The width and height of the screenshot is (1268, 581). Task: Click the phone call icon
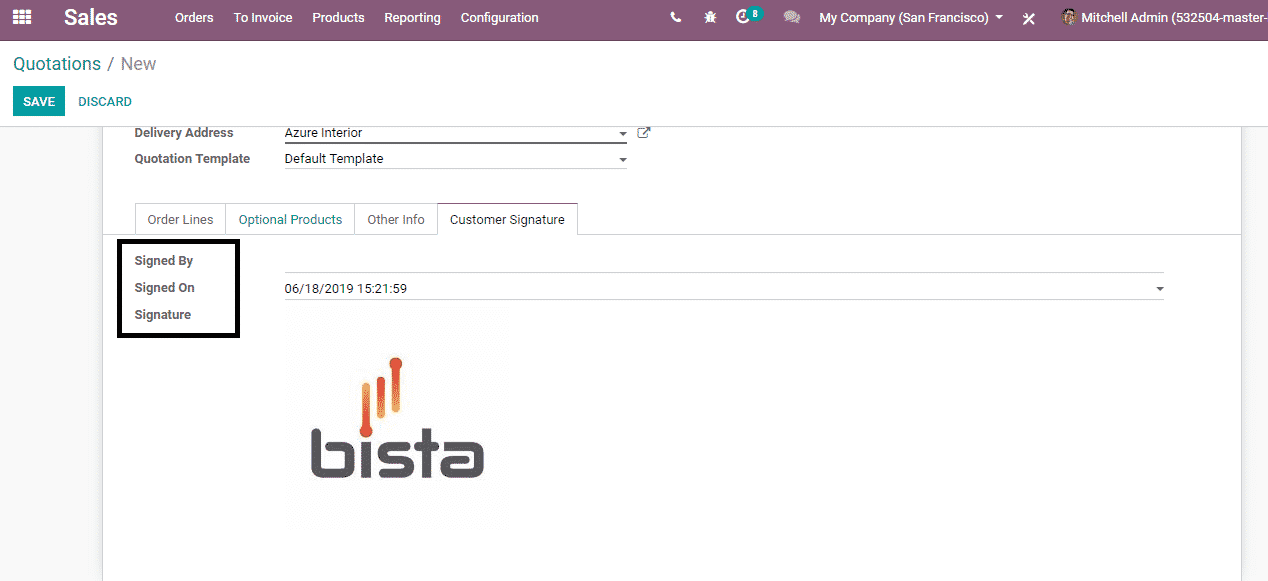click(x=676, y=18)
